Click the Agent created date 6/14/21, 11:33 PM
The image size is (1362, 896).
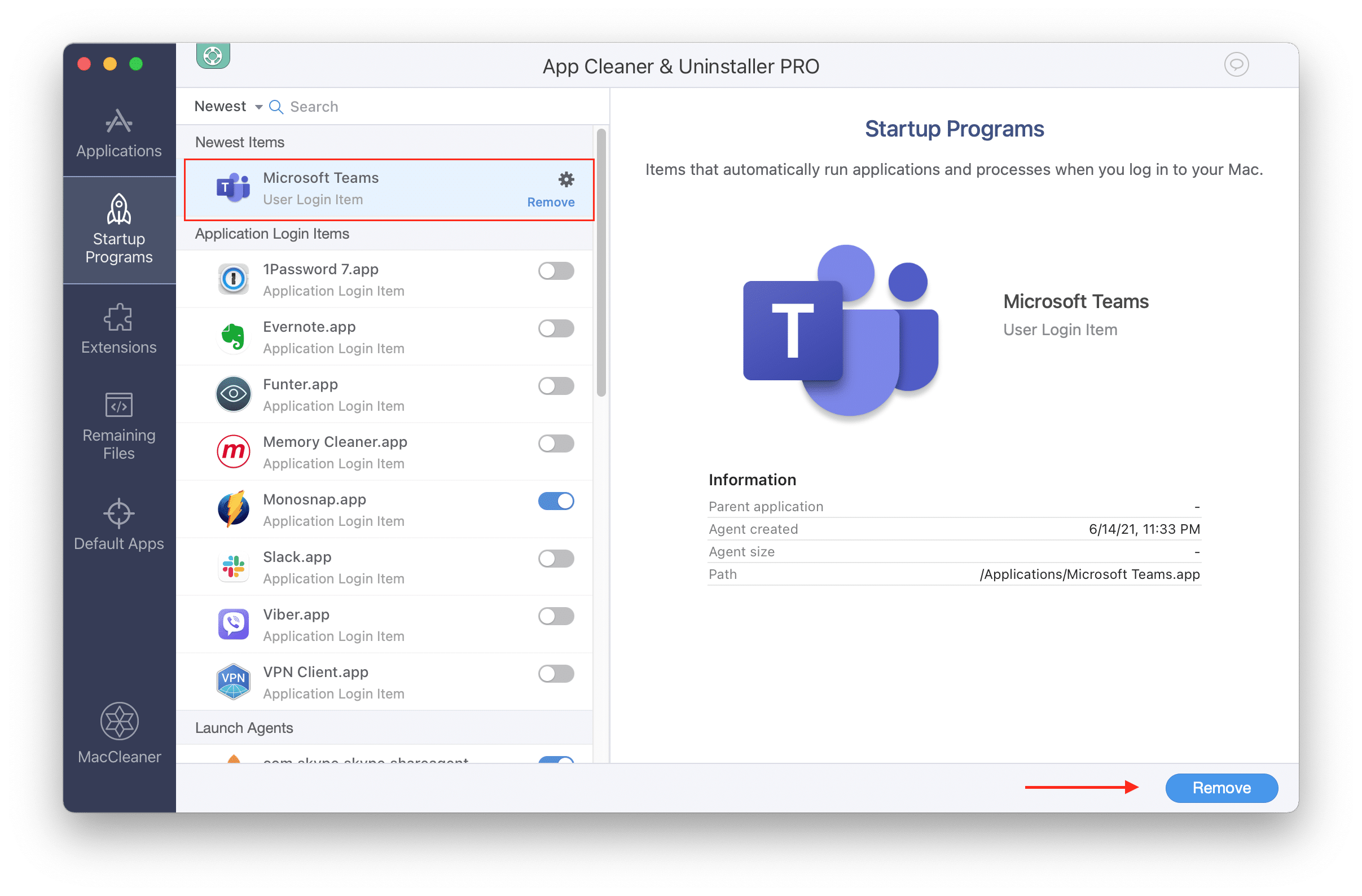coord(1144,529)
